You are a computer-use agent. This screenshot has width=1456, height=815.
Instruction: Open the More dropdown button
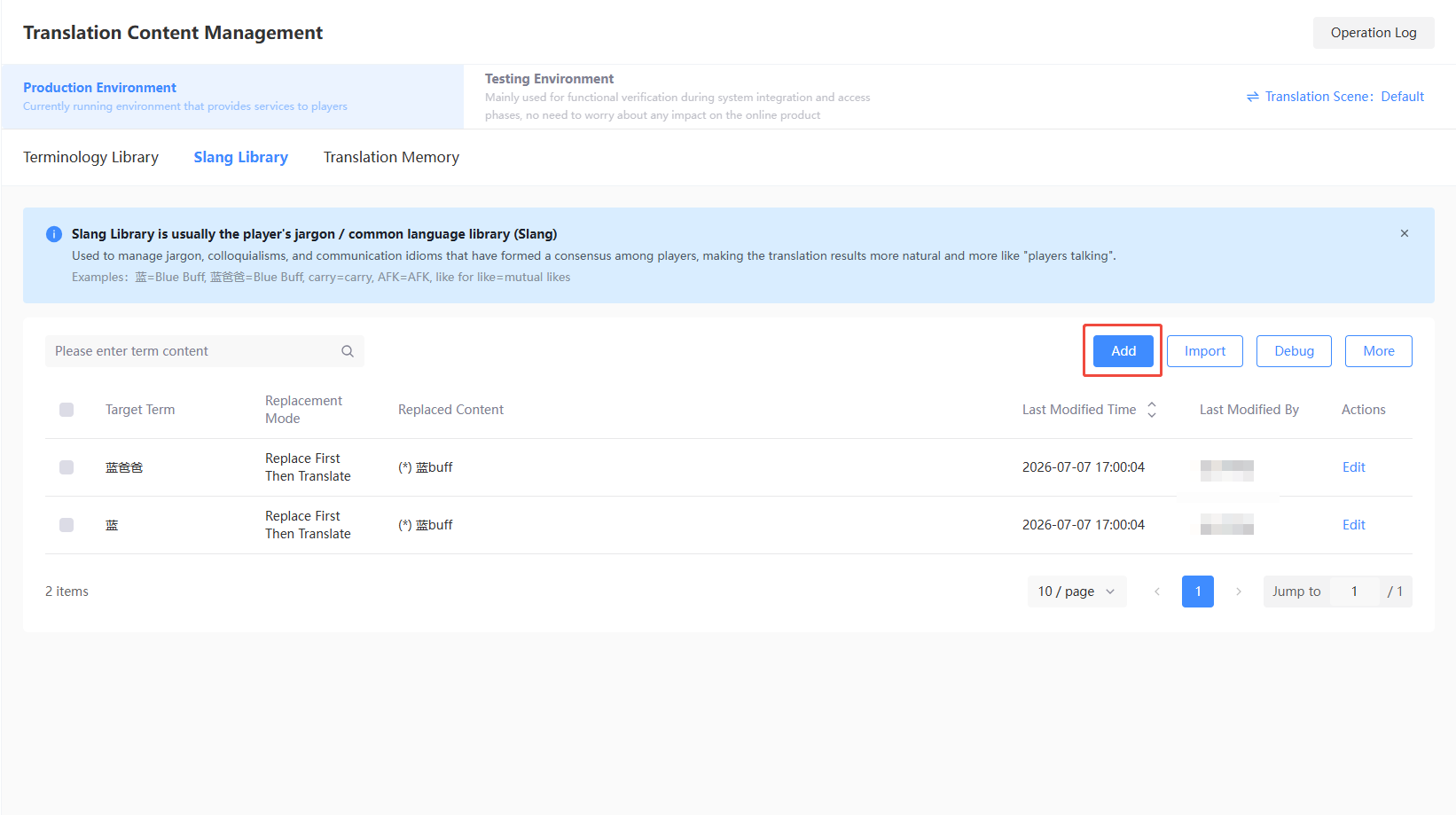pos(1379,351)
